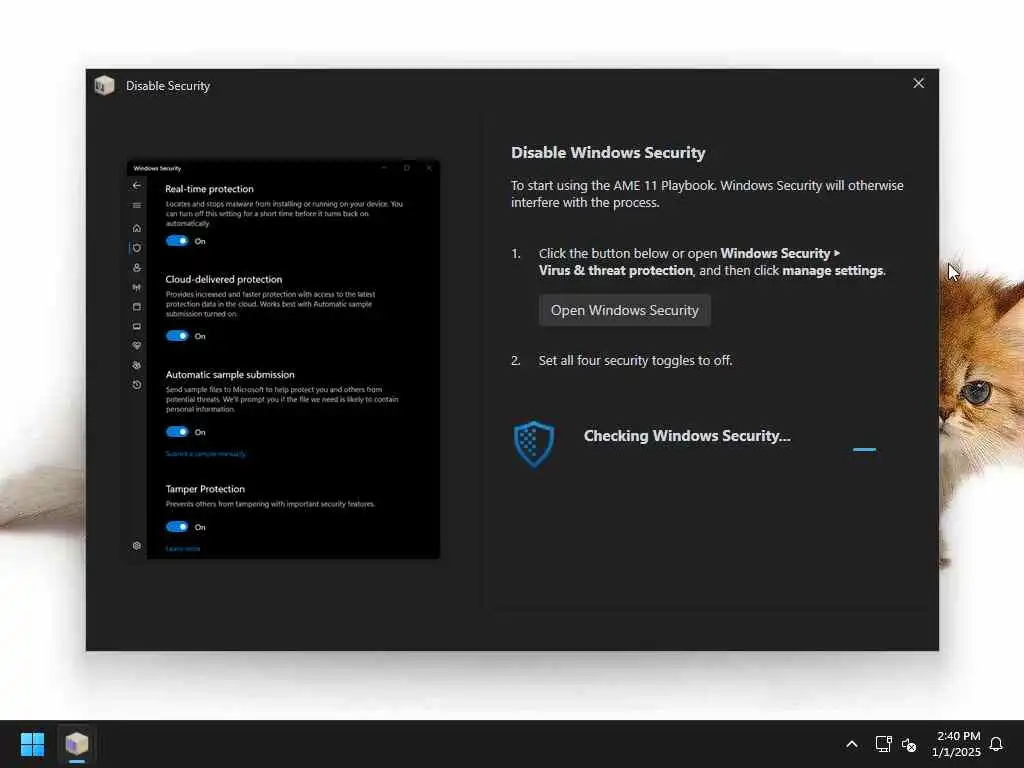Image resolution: width=1024 pixels, height=768 pixels.
Task: Select the Family options icon in preview sidebar
Action: [136, 366]
